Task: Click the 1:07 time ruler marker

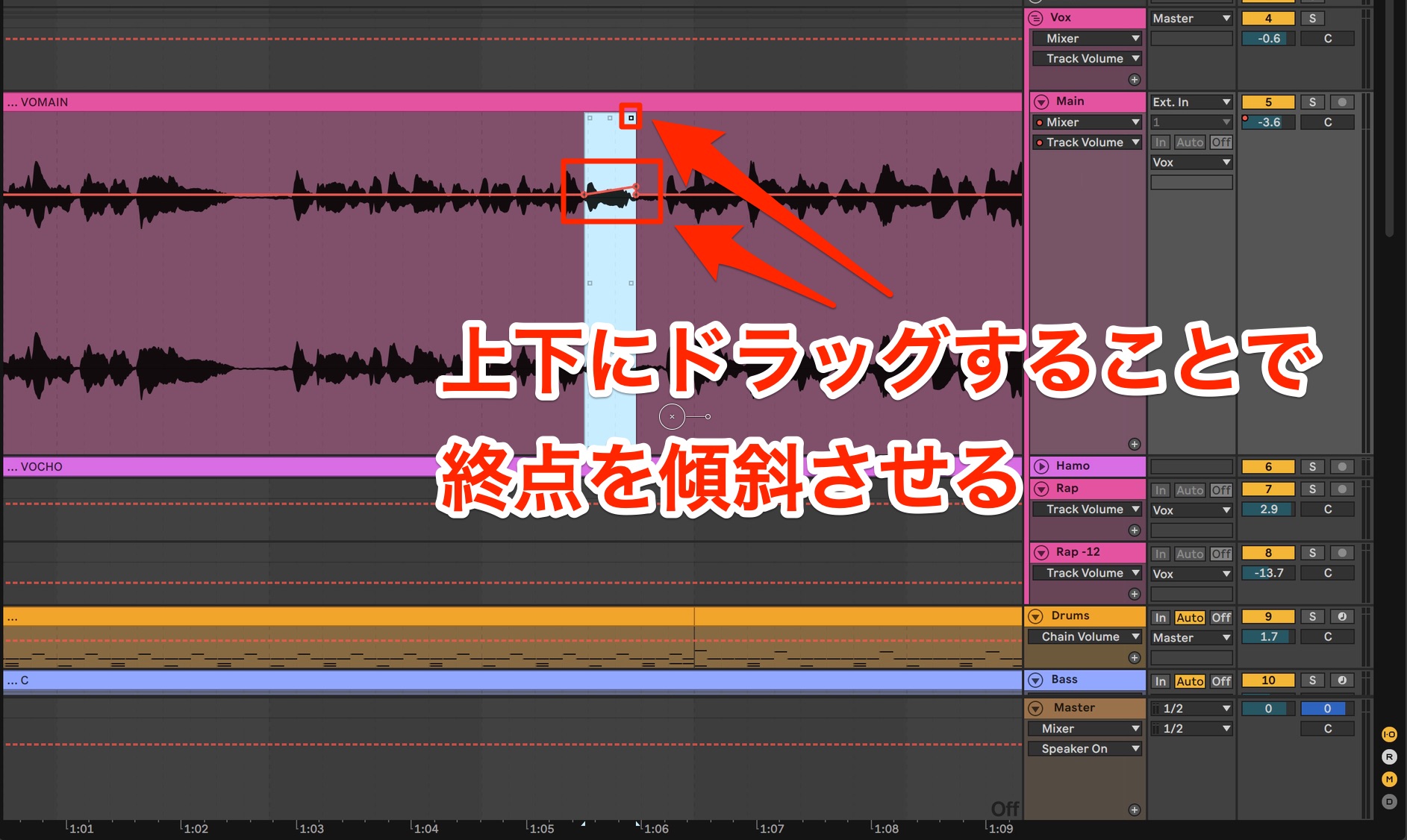Action: click(x=772, y=829)
